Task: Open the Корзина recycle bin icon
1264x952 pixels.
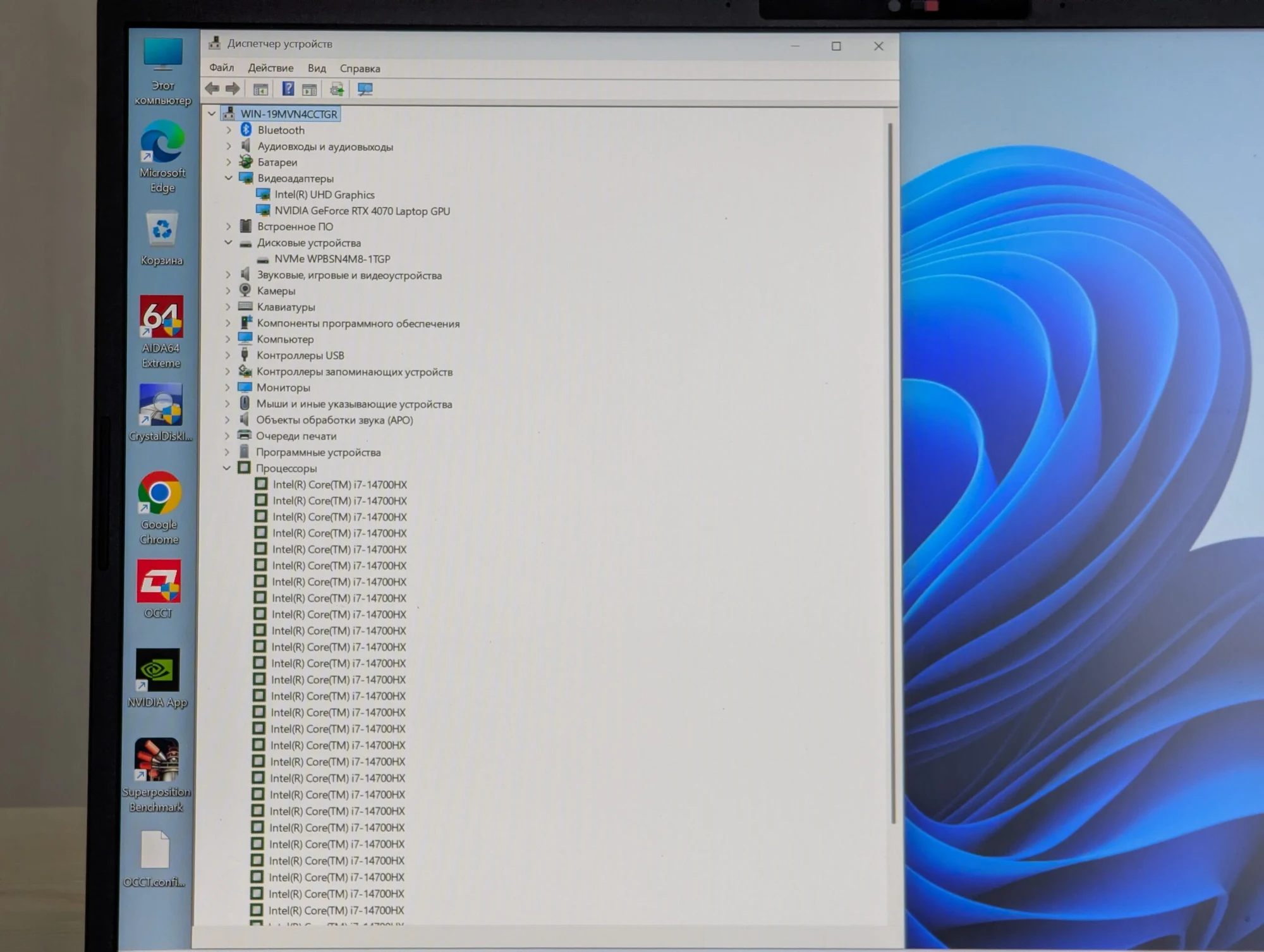Action: 162,239
